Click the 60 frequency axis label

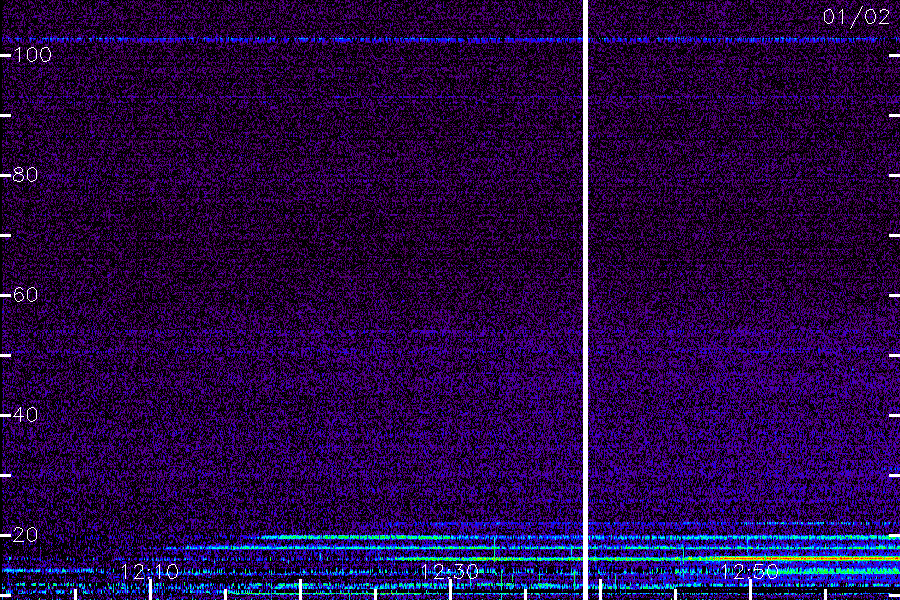(x=25, y=295)
